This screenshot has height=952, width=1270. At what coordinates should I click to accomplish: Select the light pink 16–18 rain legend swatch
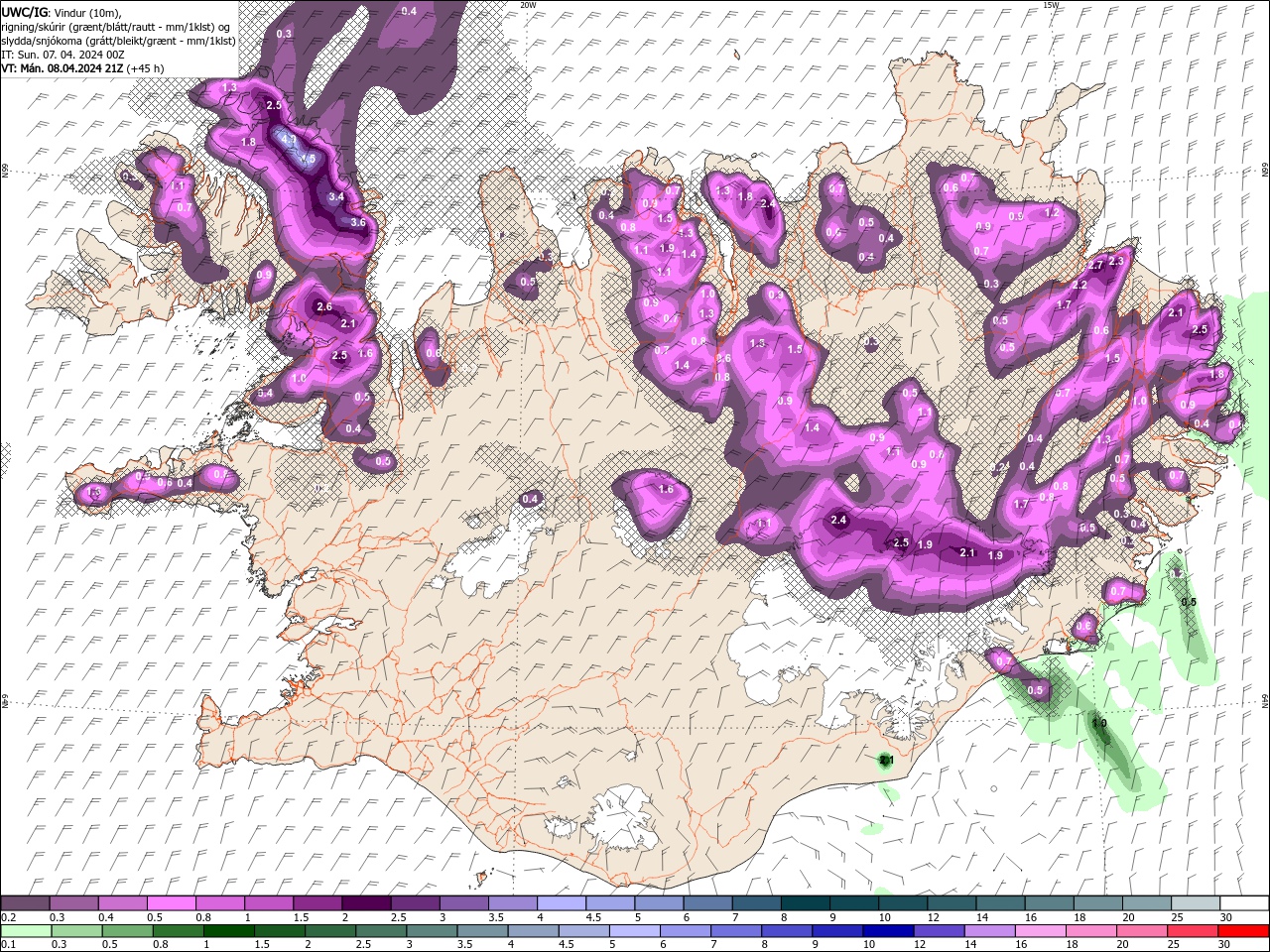coord(1039,931)
